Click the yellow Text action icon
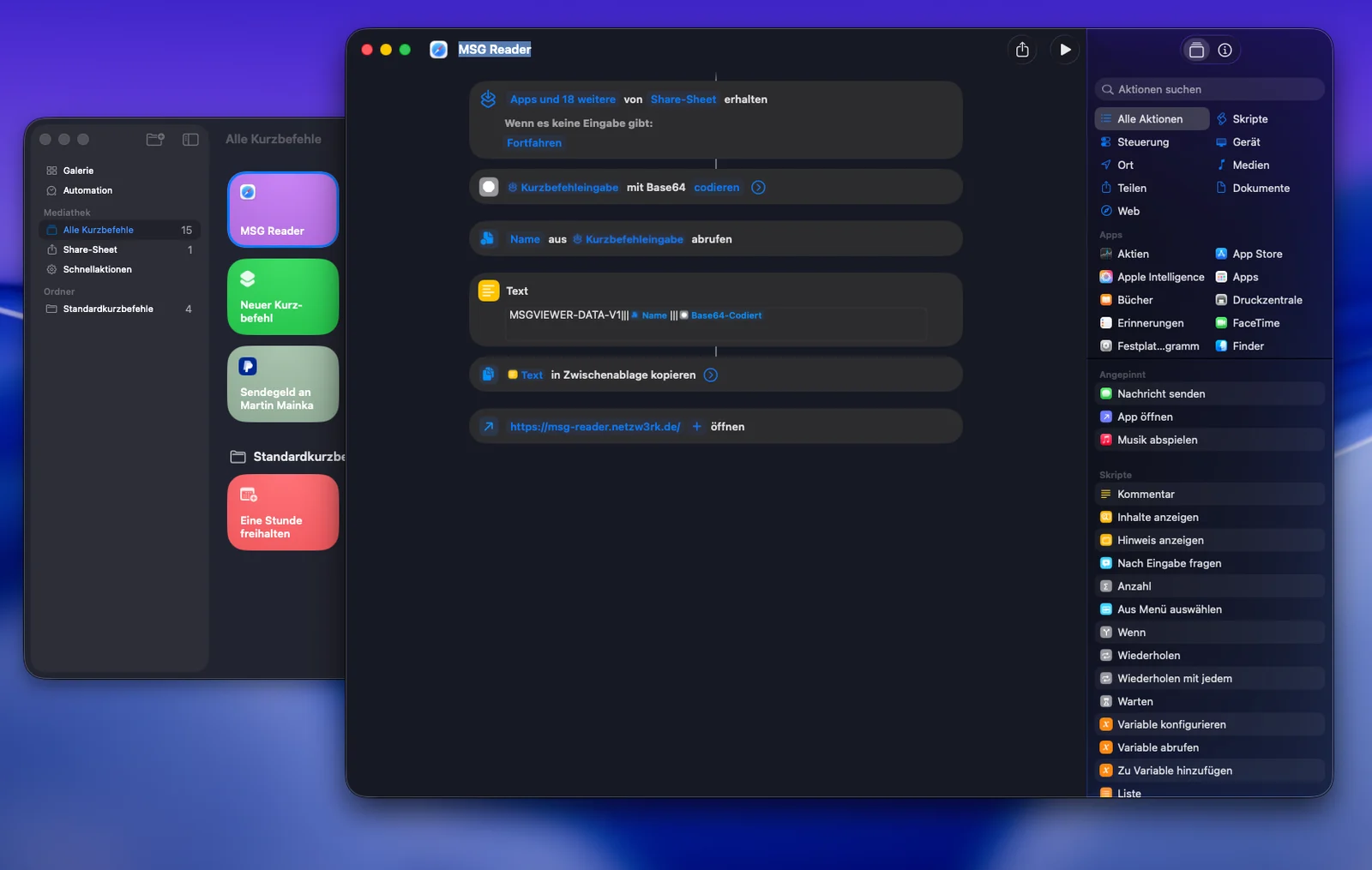Viewport: 1372px width, 870px height. click(x=489, y=291)
